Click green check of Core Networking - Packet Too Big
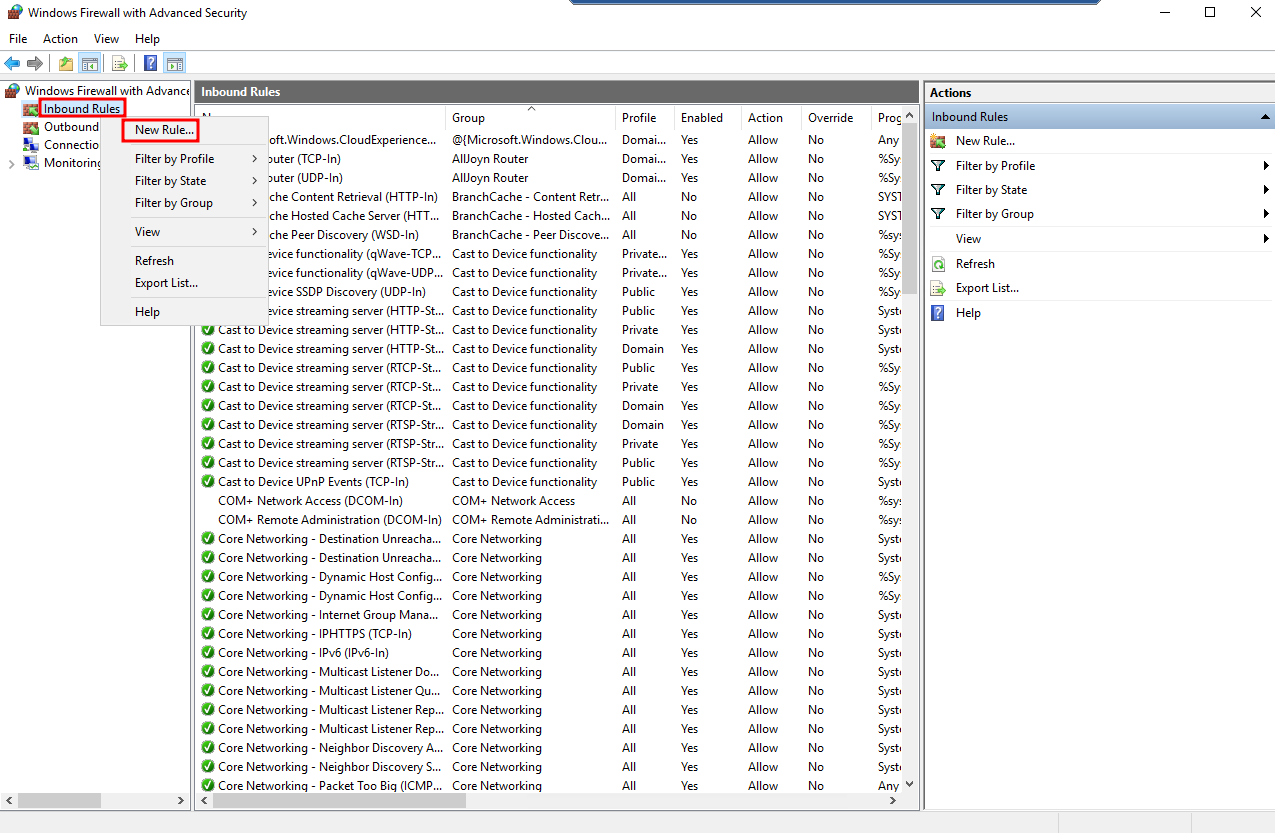This screenshot has width=1275, height=833. (208, 786)
